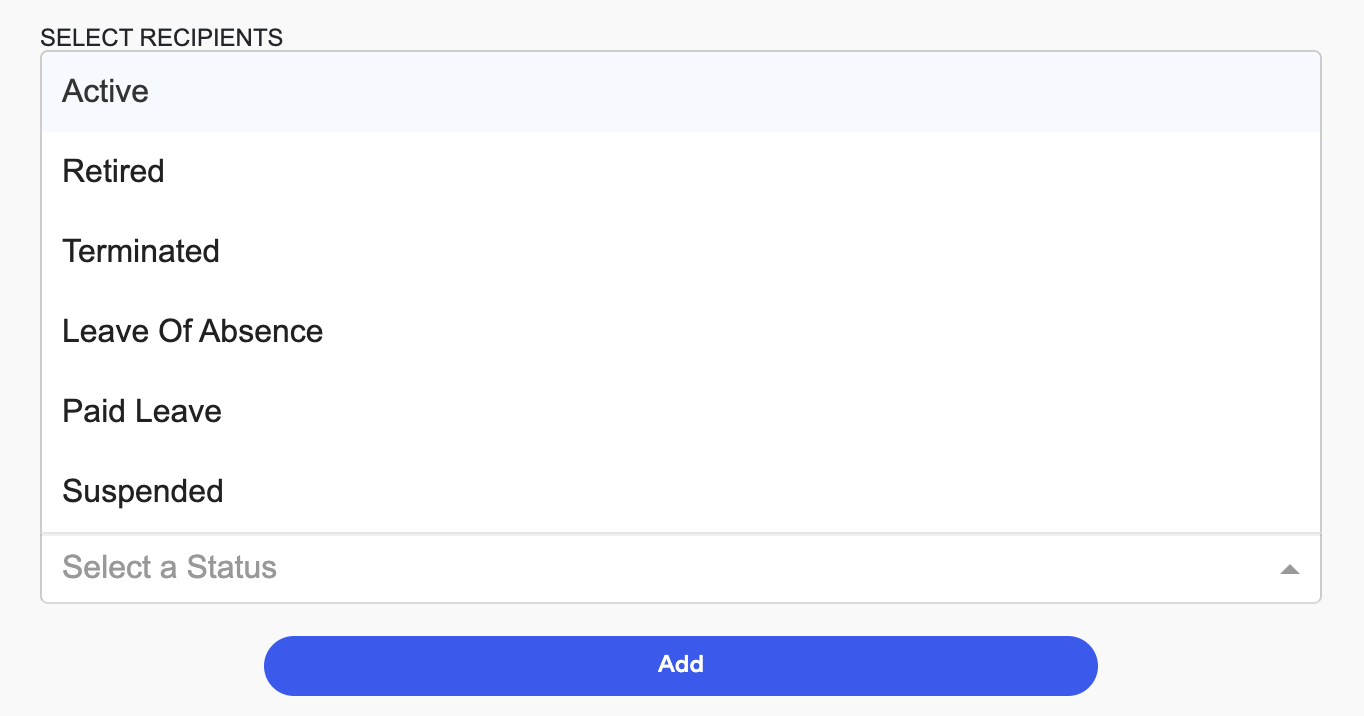The width and height of the screenshot is (1364, 716).
Task: Select Suspended from the dropdown list
Action: (143, 491)
